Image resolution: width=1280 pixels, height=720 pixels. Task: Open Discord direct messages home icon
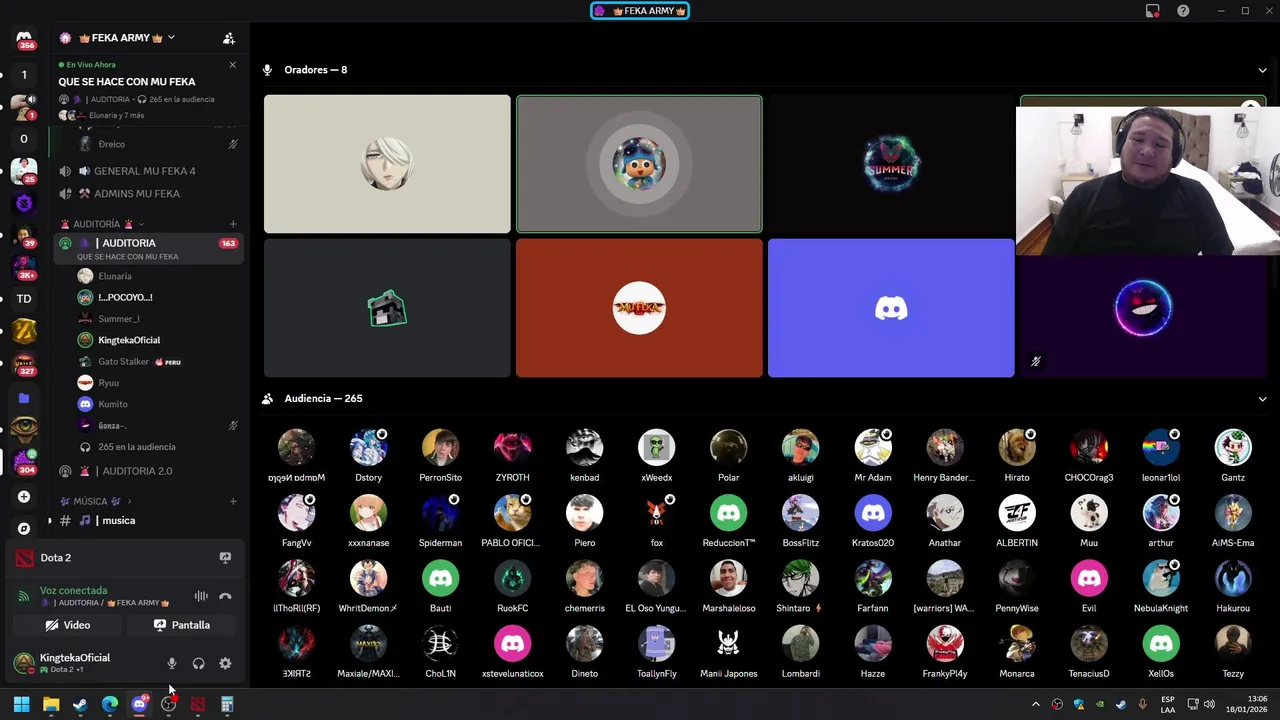(24, 40)
